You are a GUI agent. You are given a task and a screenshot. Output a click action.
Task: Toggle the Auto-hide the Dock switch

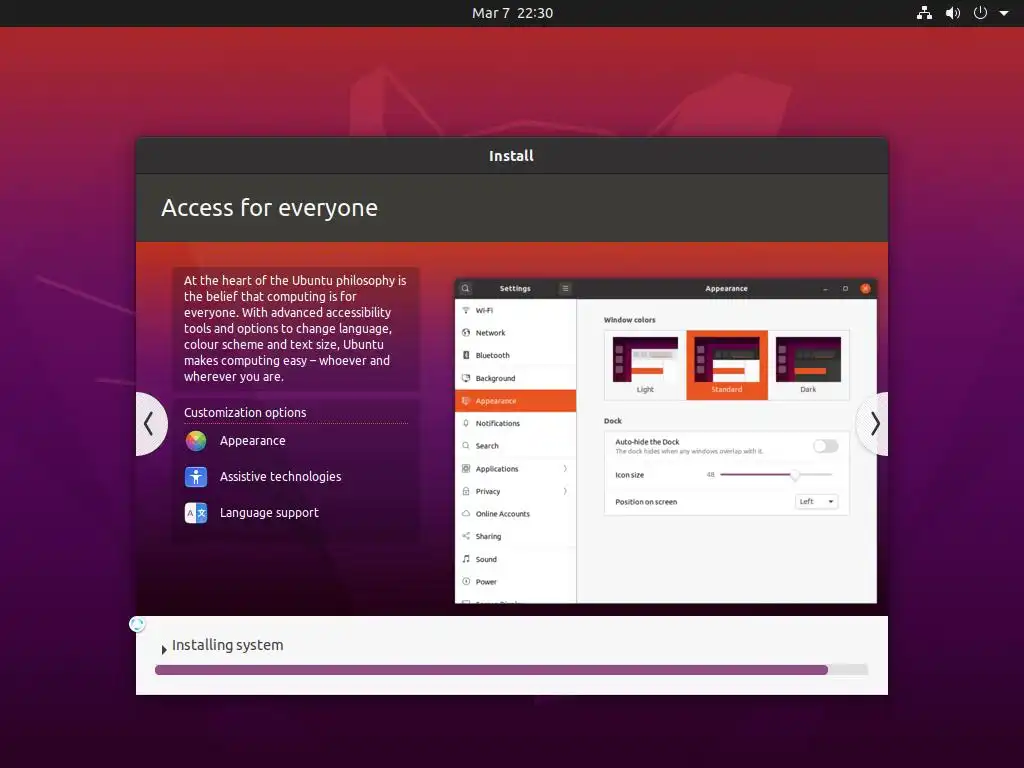click(825, 446)
